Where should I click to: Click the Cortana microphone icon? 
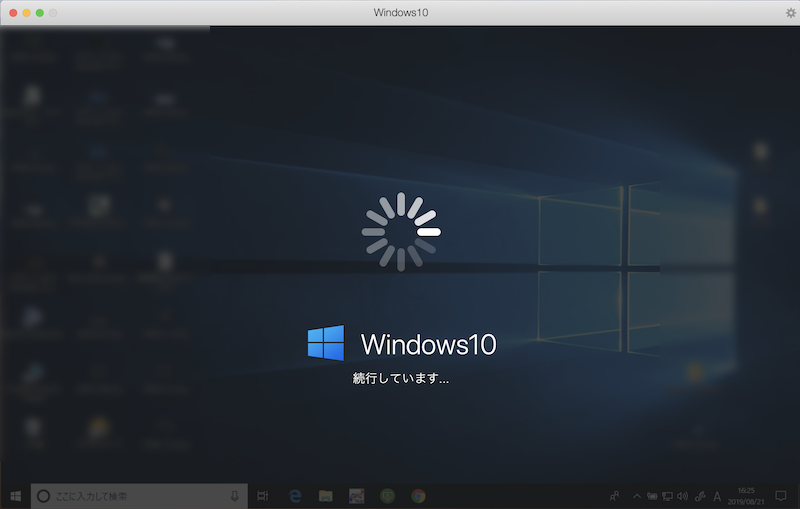click(234, 496)
